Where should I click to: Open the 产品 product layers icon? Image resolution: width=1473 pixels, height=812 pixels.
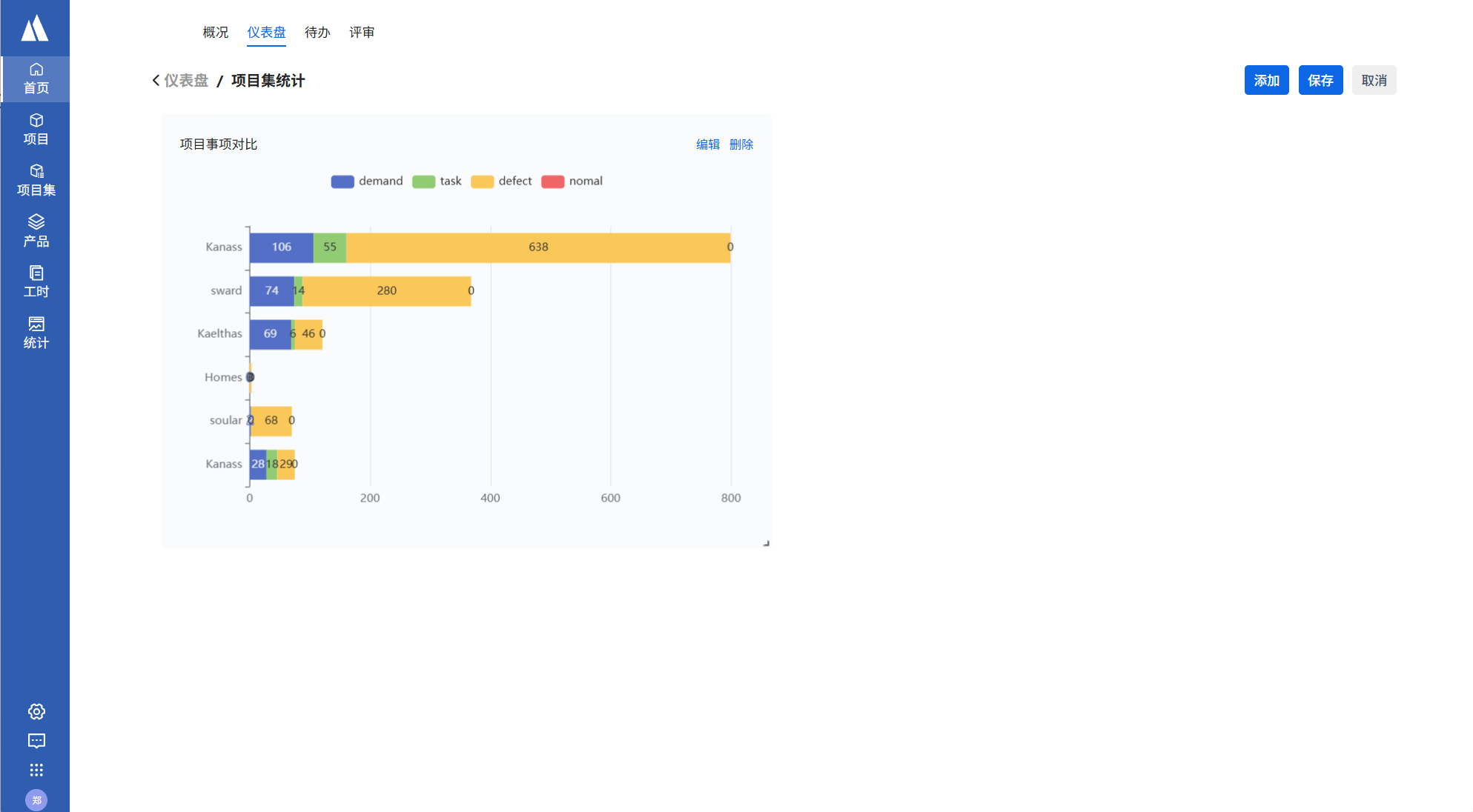tap(36, 230)
